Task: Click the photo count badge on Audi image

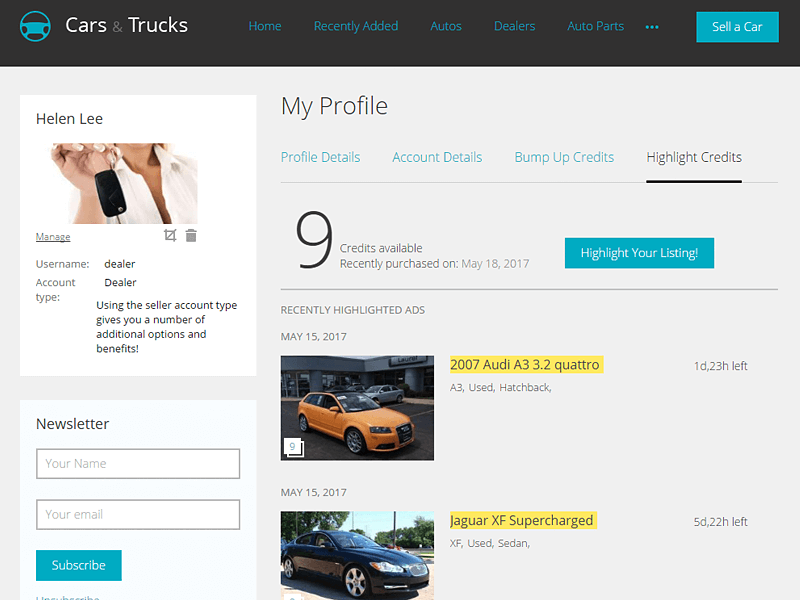Action: click(293, 447)
